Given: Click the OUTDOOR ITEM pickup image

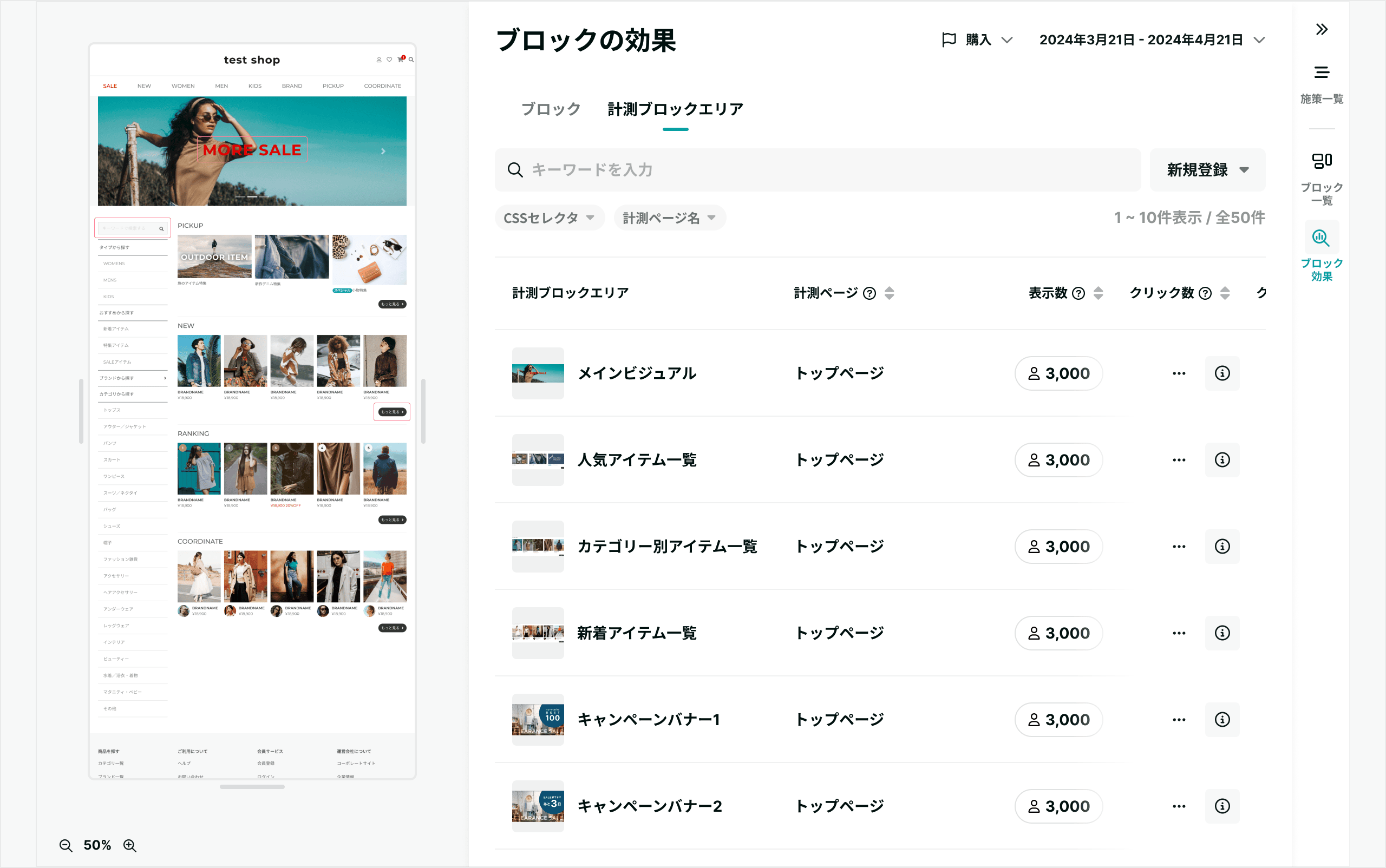Looking at the screenshot, I should [x=214, y=256].
